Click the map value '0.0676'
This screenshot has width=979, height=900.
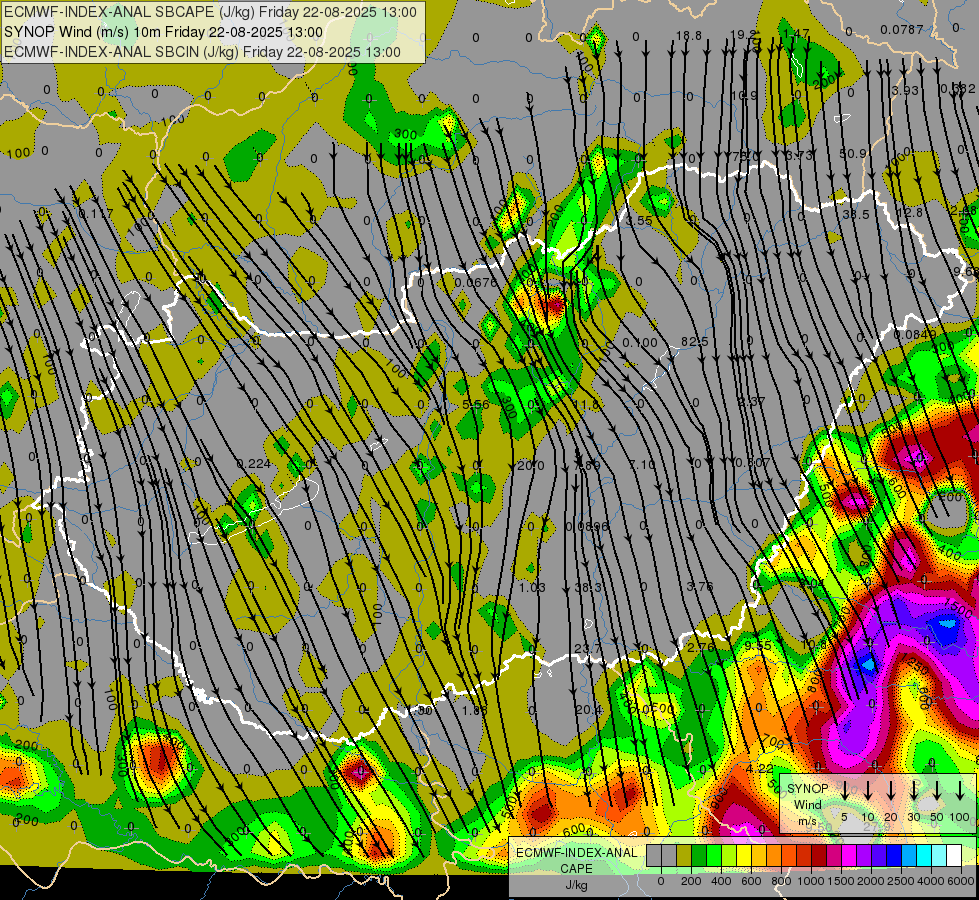[476, 283]
